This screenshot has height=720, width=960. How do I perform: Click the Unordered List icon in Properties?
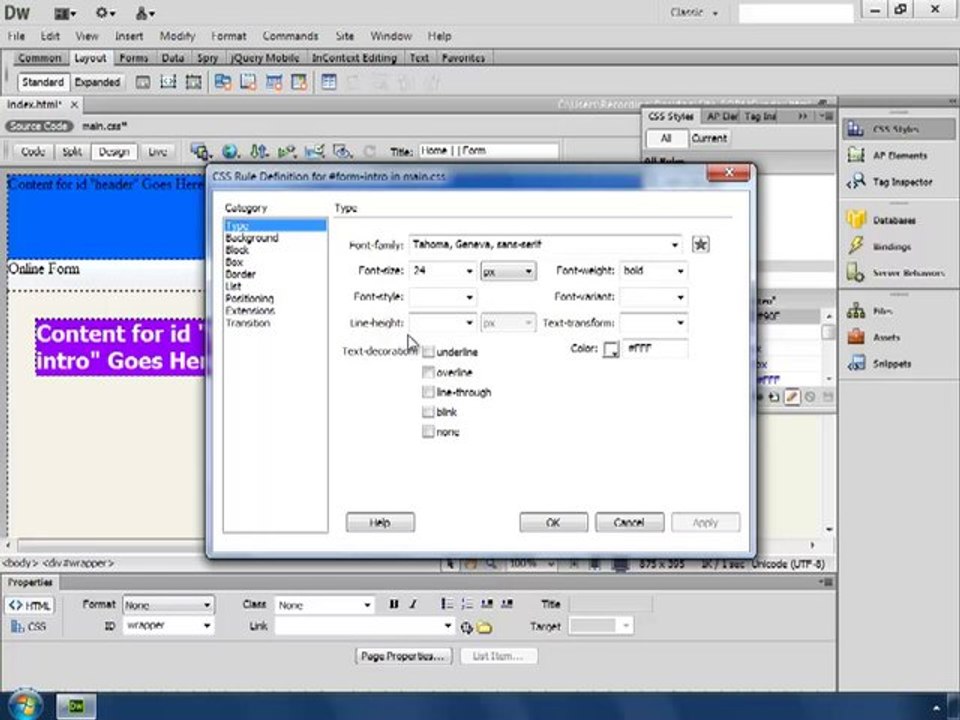tap(447, 604)
